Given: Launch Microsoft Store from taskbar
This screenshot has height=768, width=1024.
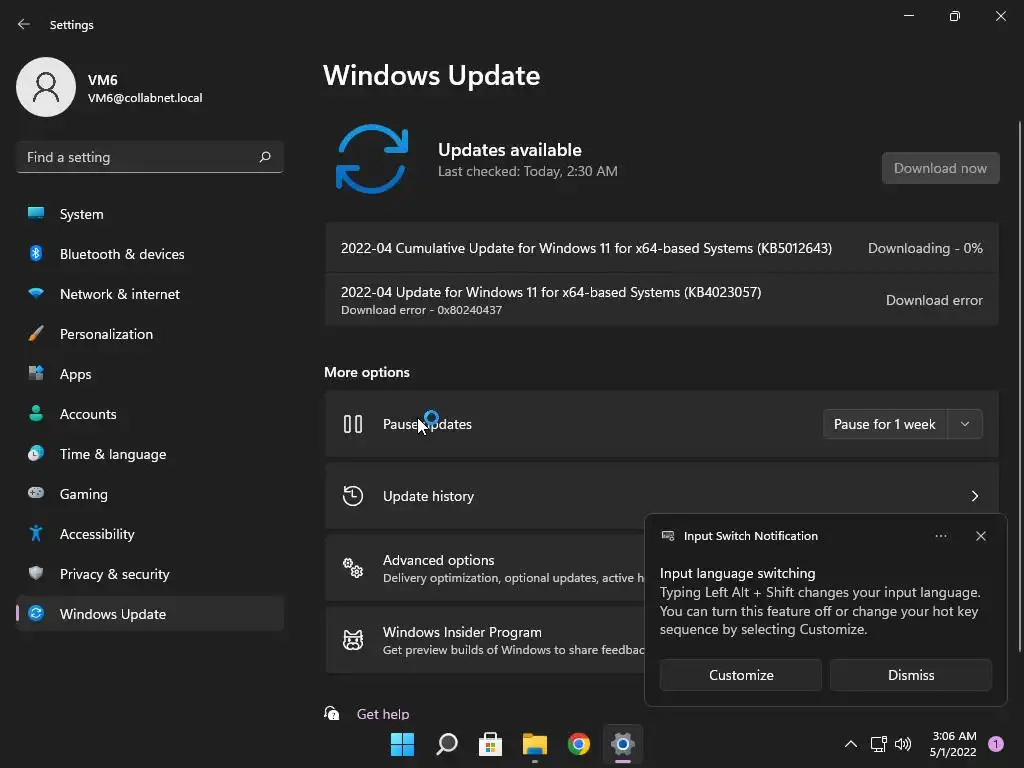Looking at the screenshot, I should (x=490, y=744).
